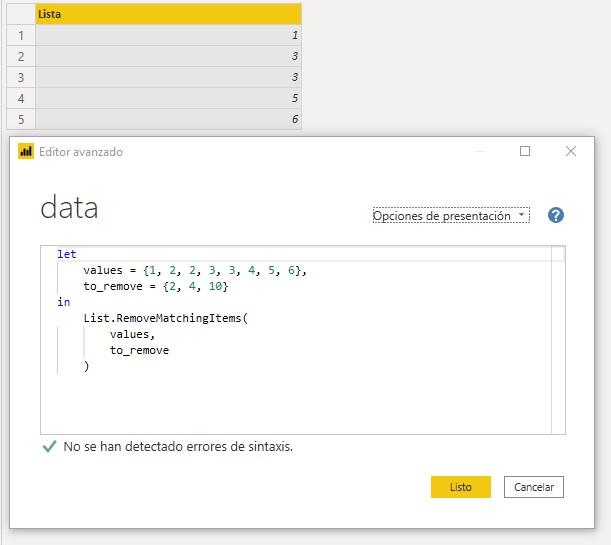Click the Power BI logo in dialog title bar
Viewport: 611px width, 545px height.
tap(26, 152)
